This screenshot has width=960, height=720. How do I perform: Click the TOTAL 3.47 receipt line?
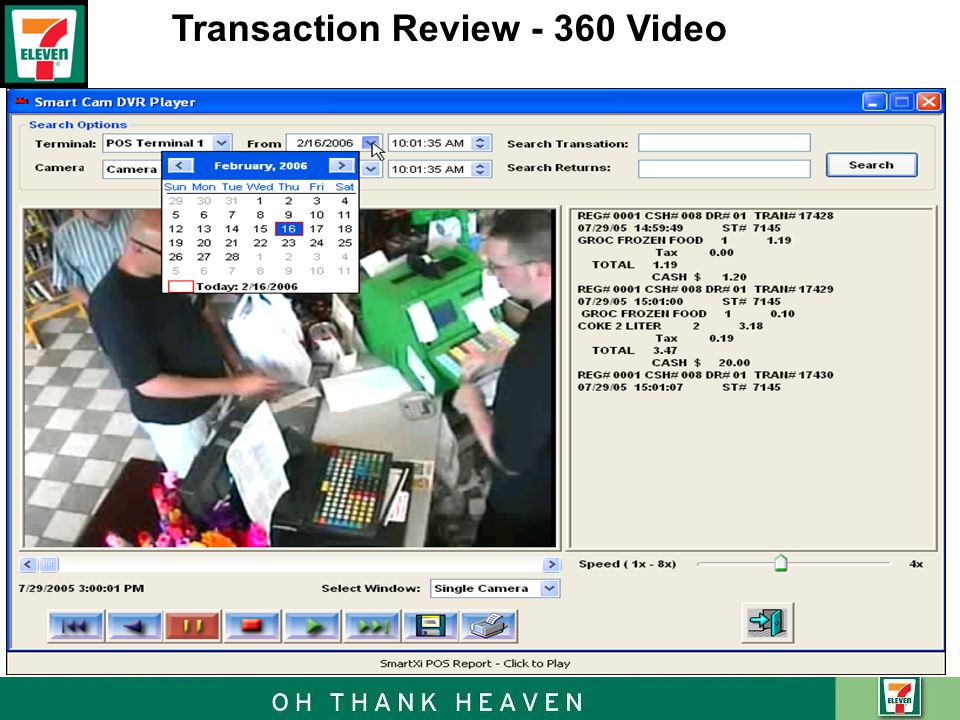634,350
